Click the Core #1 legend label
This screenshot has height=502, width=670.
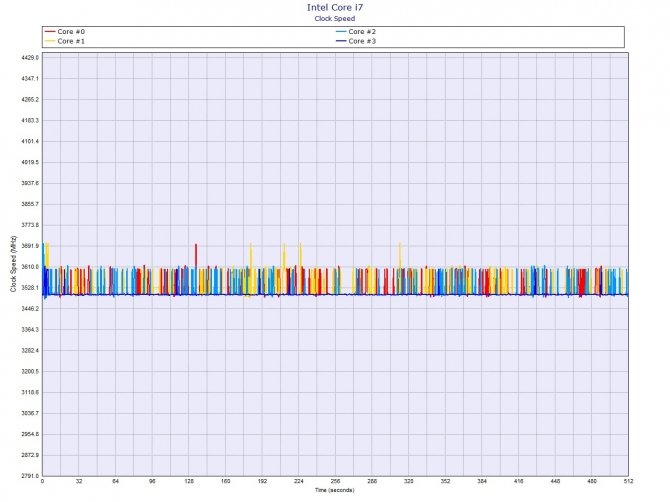(71, 41)
